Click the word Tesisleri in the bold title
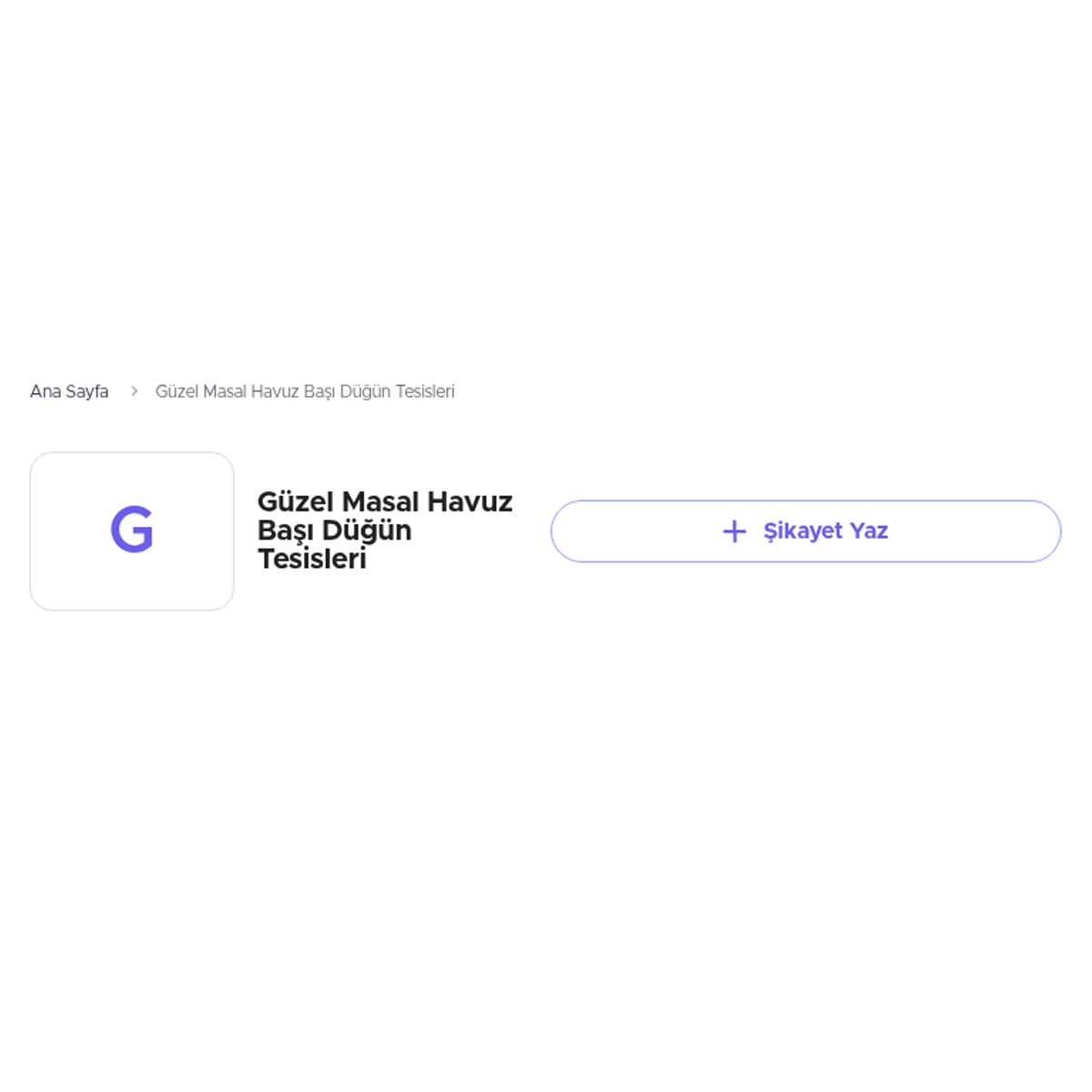The width and height of the screenshot is (1092, 1092). coord(312,559)
